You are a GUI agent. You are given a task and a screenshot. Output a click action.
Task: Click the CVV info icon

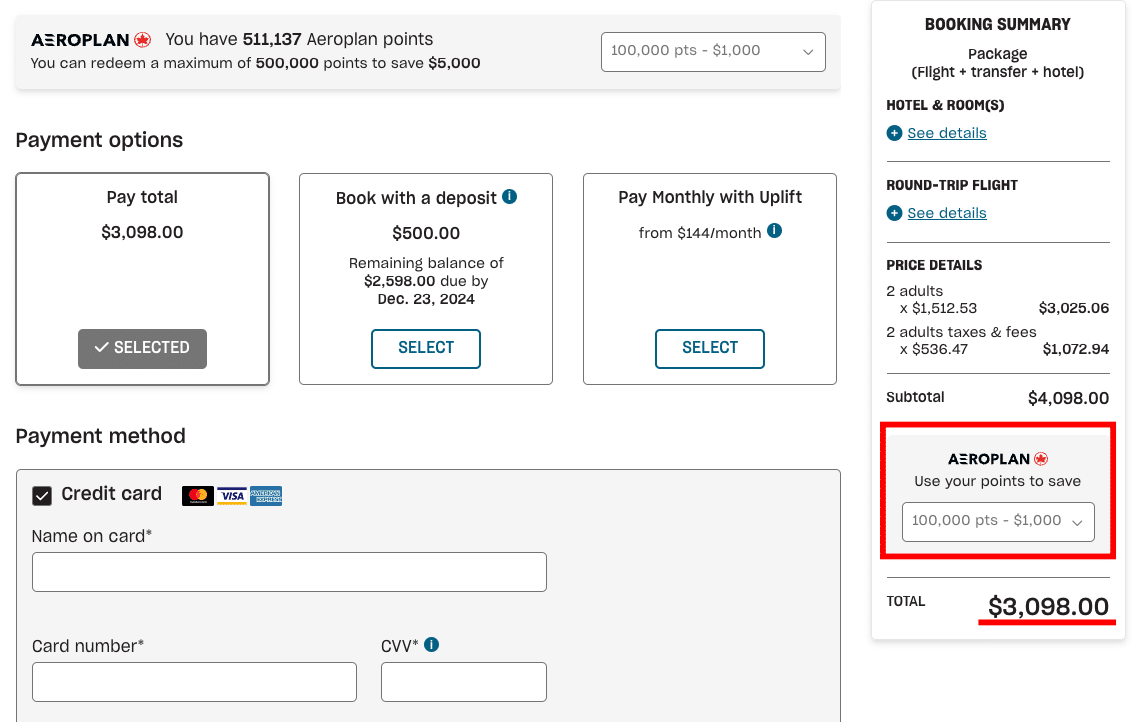click(x=431, y=645)
